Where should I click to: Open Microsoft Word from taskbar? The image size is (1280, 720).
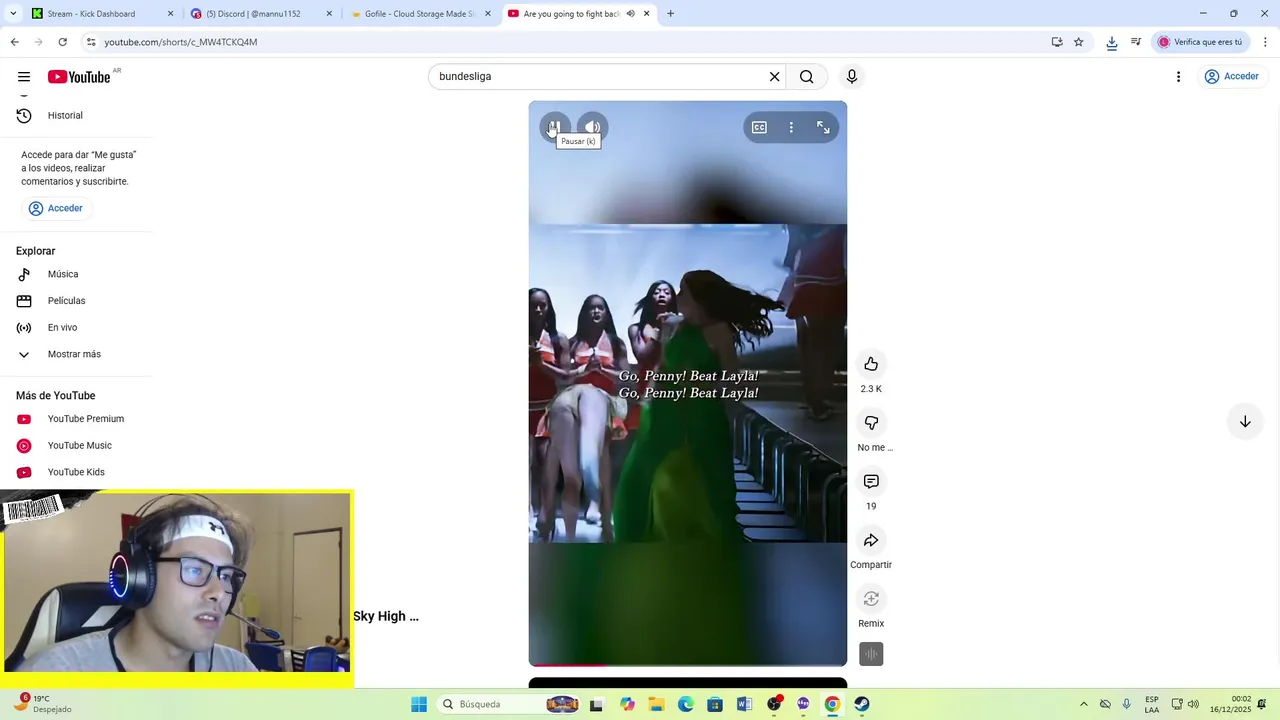tap(744, 704)
